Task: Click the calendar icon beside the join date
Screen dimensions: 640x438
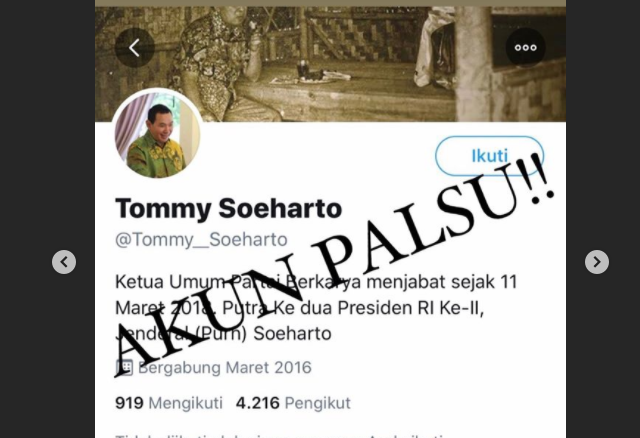Action: coord(124,367)
